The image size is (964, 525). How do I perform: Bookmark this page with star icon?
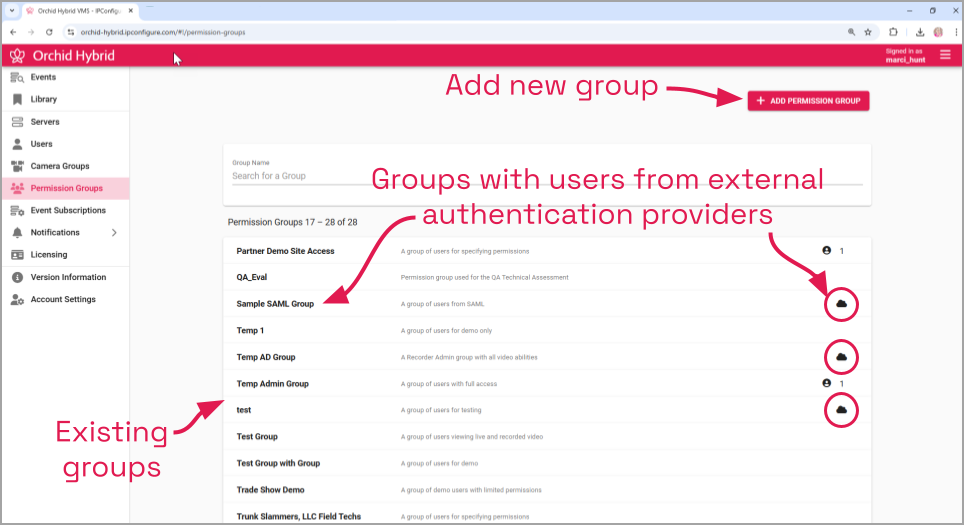tap(868, 32)
